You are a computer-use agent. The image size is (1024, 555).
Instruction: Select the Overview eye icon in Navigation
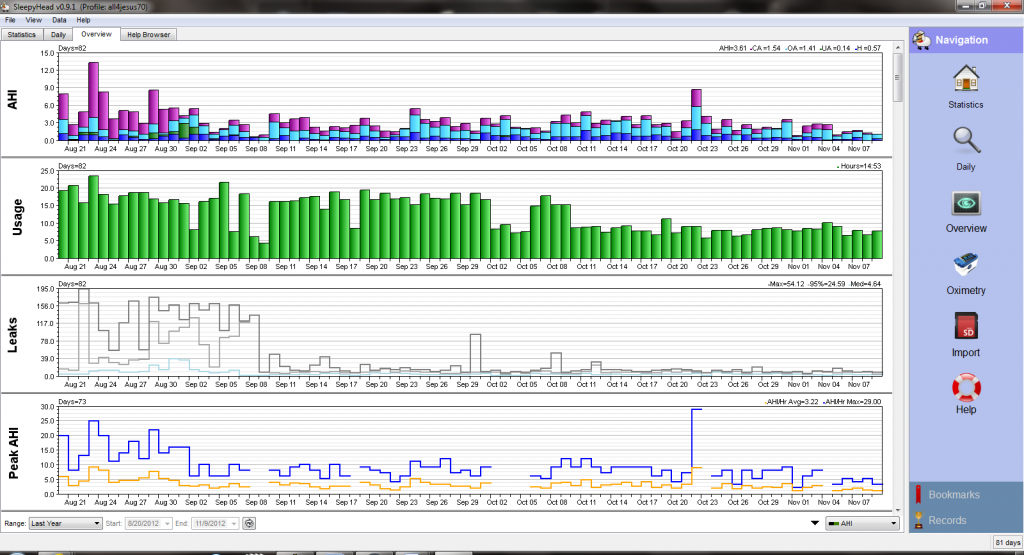pos(965,203)
